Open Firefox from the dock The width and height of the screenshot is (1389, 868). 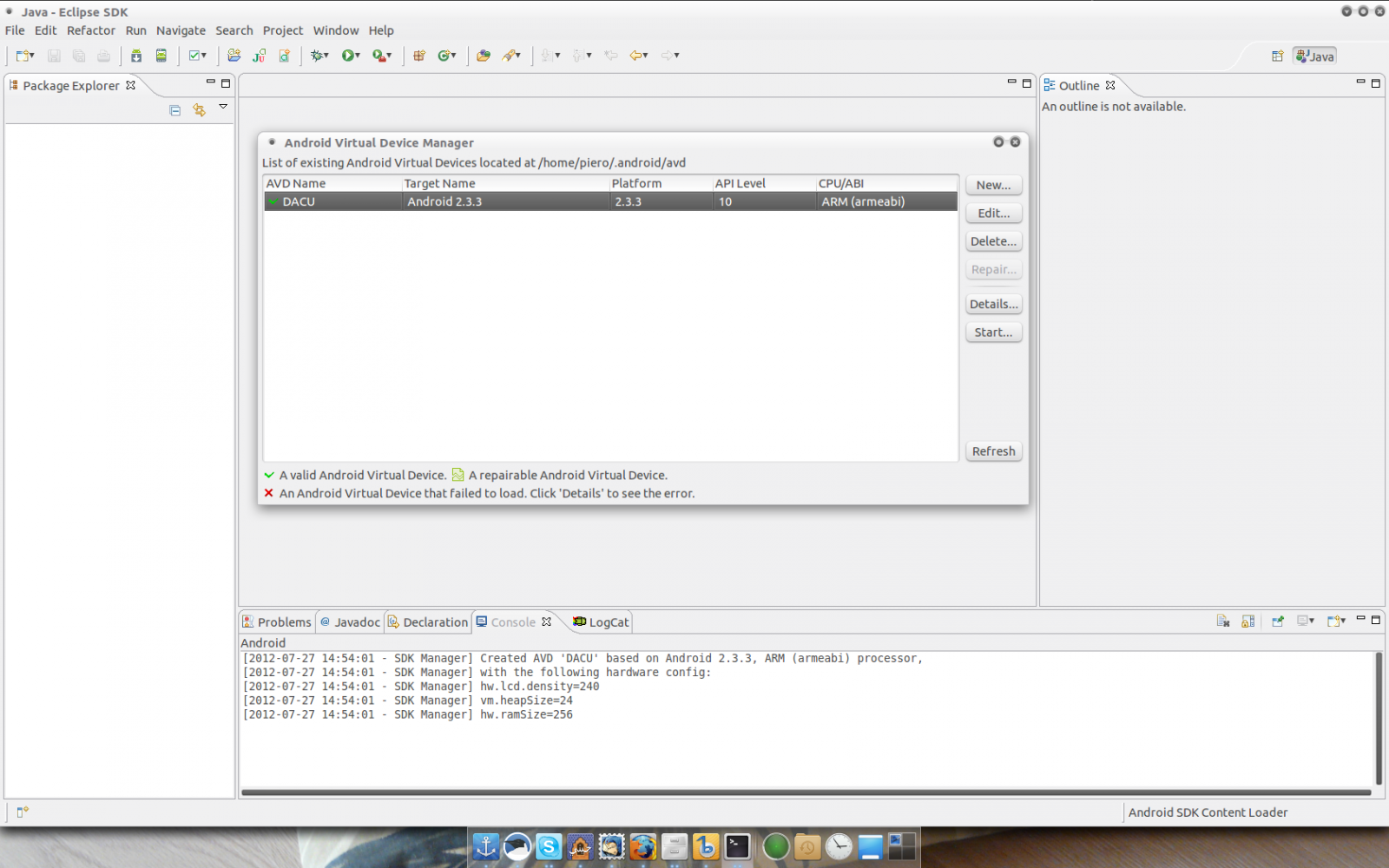point(642,846)
